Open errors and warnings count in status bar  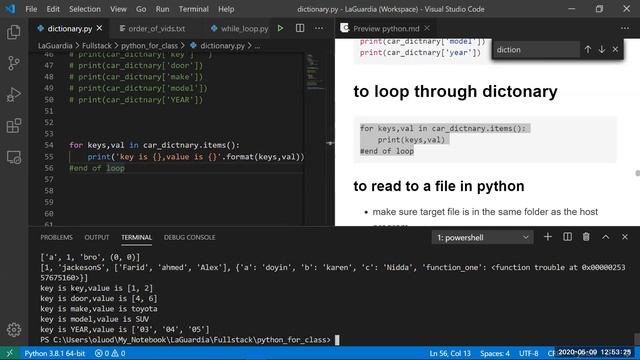click(x=110, y=353)
